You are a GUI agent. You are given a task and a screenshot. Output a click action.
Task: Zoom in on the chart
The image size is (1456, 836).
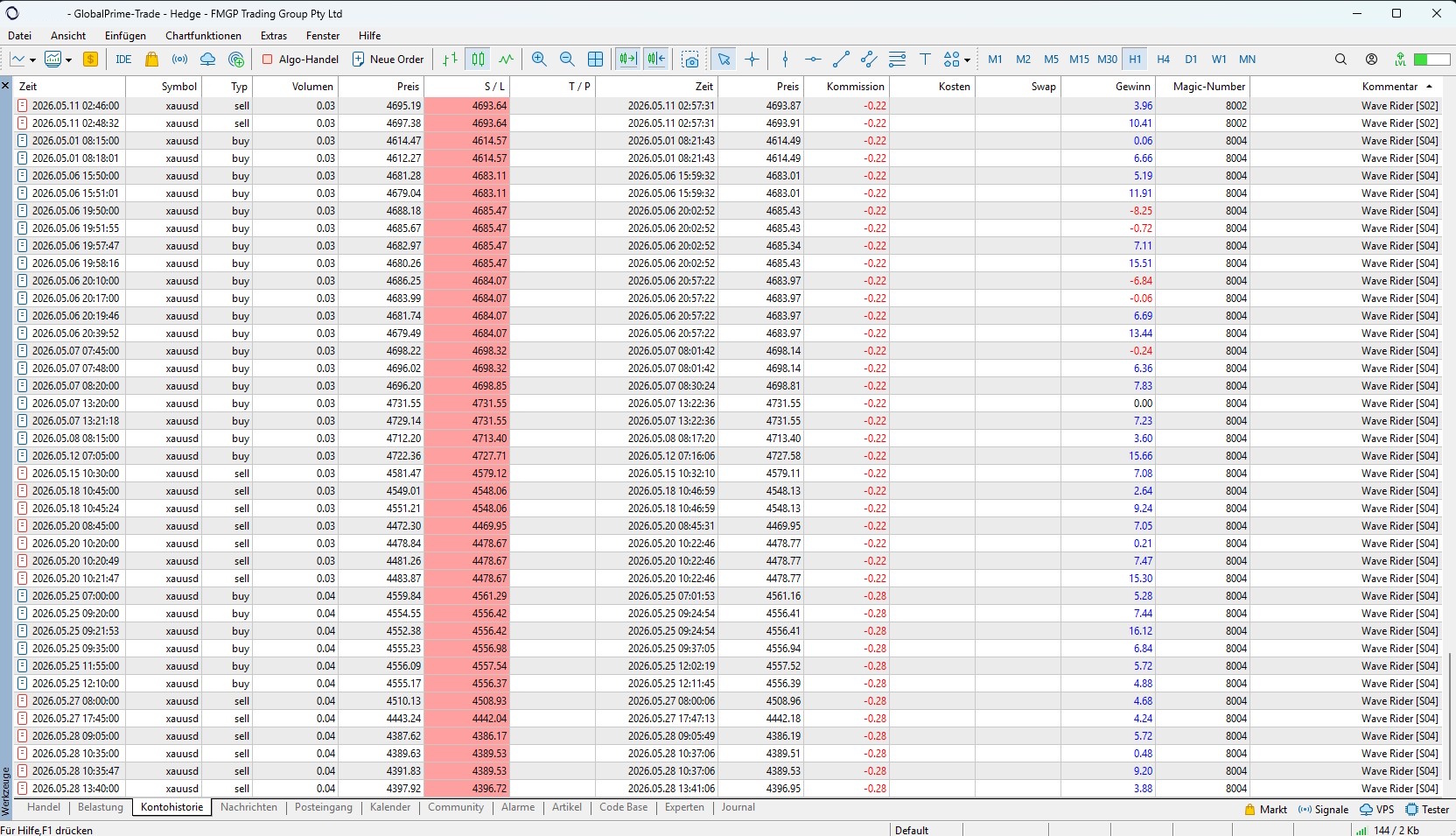pos(539,60)
